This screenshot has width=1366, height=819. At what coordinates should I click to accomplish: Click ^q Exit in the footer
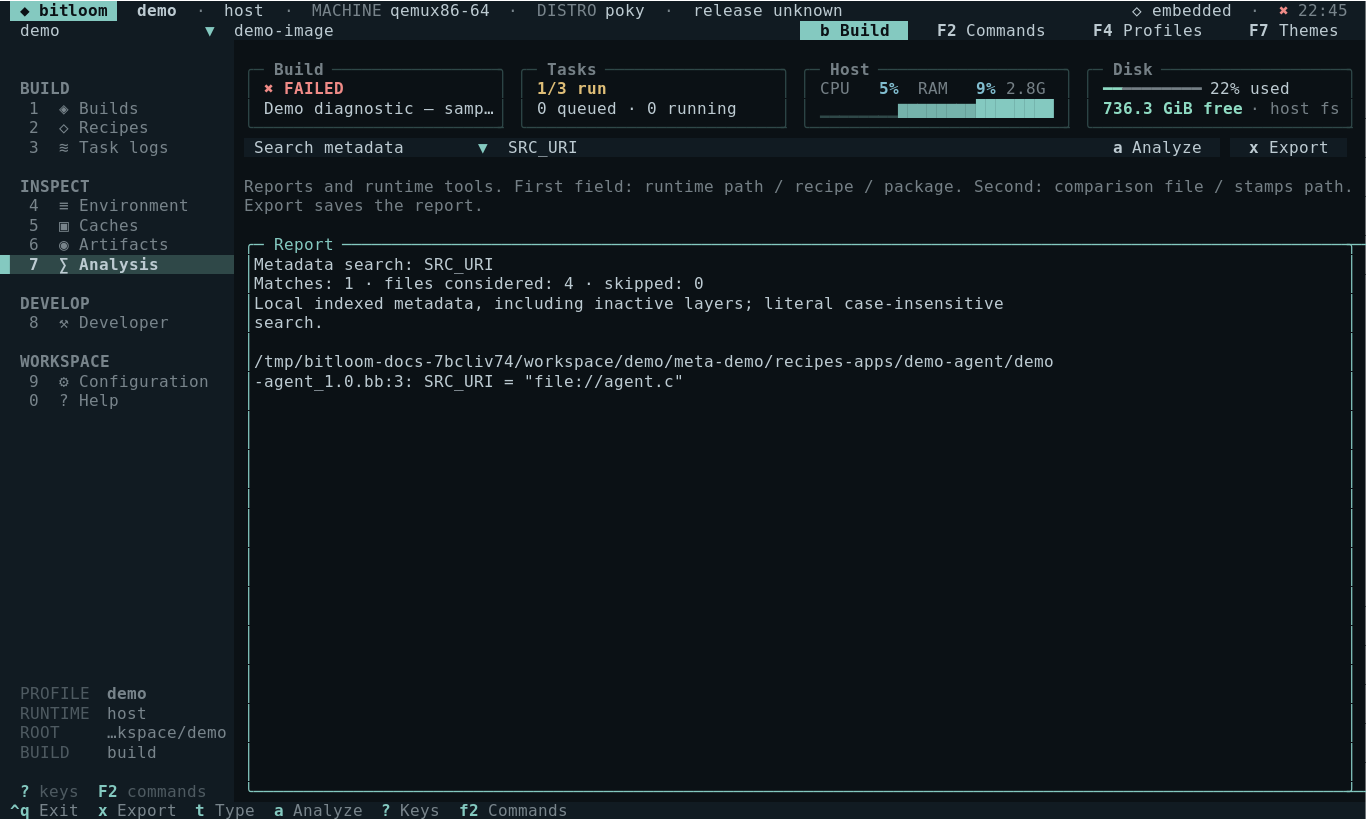click(x=44, y=810)
